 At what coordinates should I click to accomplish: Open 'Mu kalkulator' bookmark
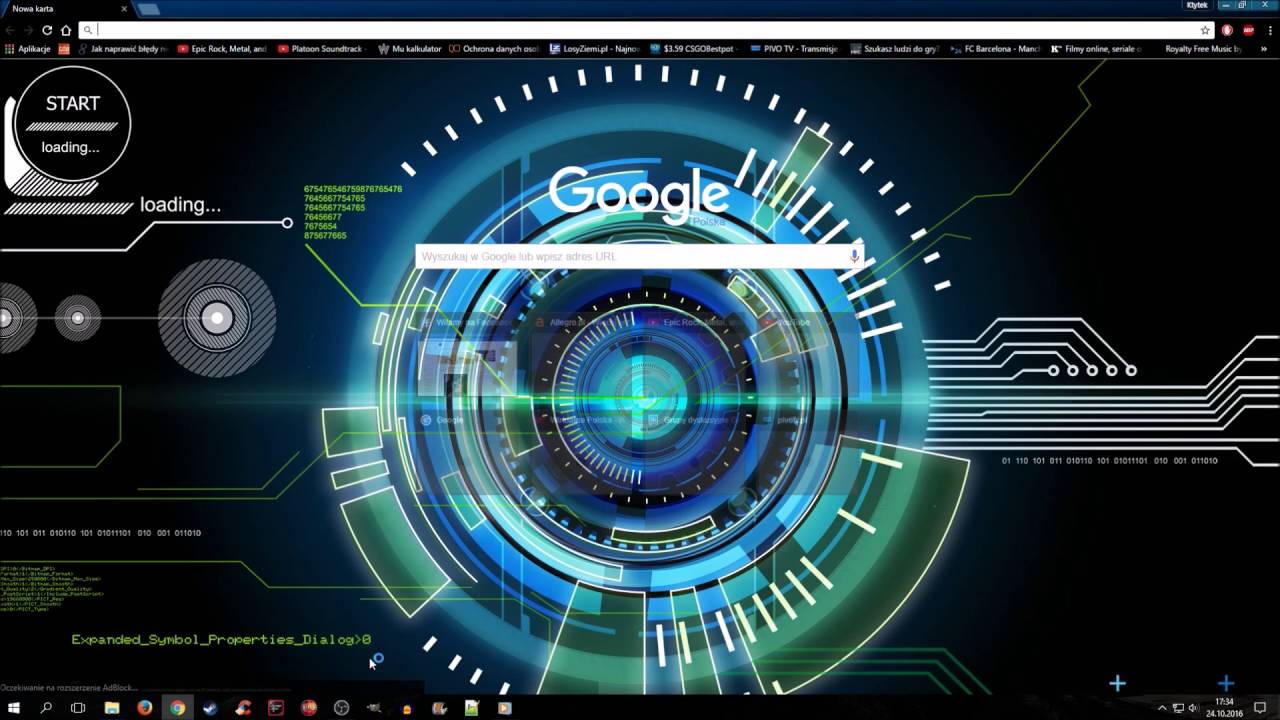(410, 48)
